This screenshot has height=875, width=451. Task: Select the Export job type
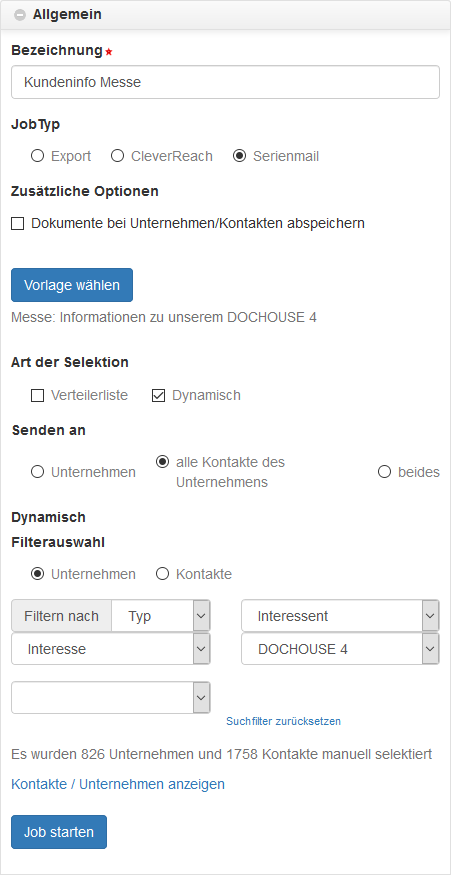[37, 156]
